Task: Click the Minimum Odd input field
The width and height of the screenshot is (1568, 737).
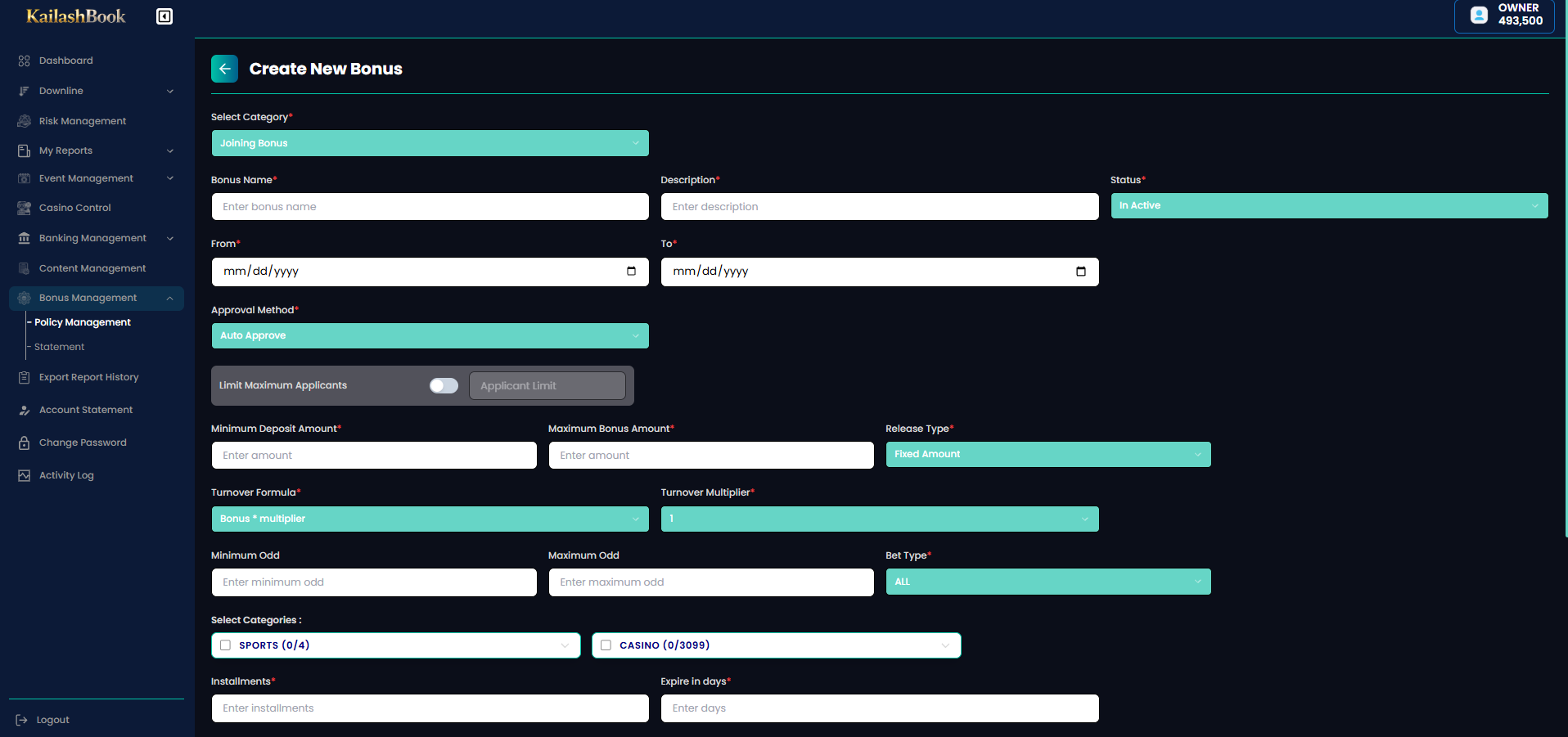Action: pyautogui.click(x=374, y=582)
